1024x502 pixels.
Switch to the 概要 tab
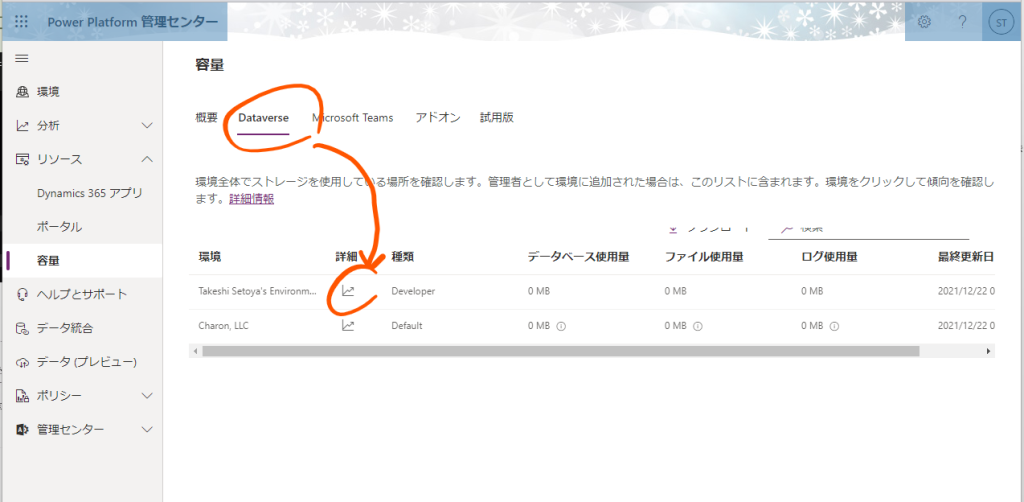click(x=206, y=118)
